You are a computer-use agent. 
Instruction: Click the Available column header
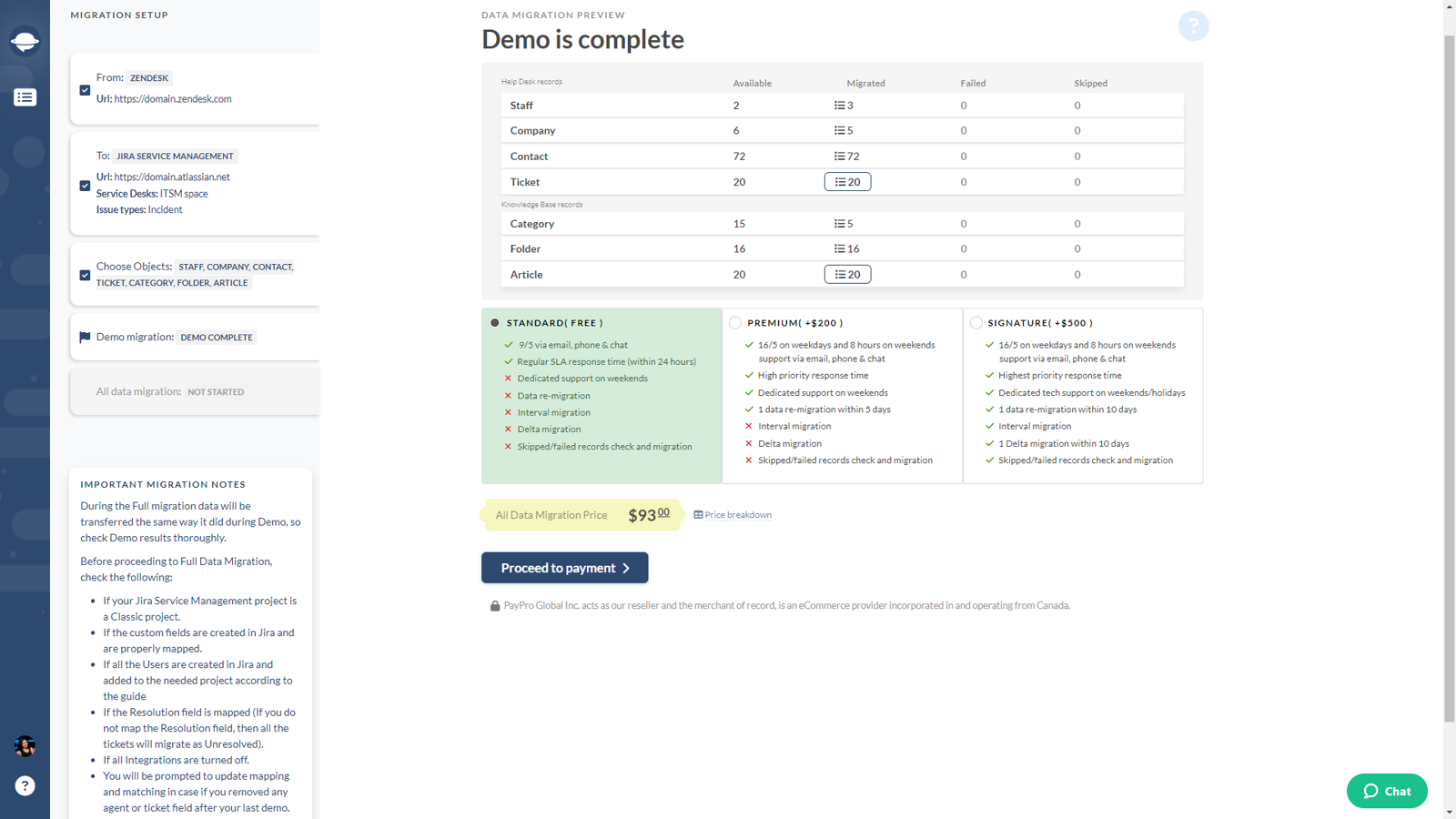[753, 84]
